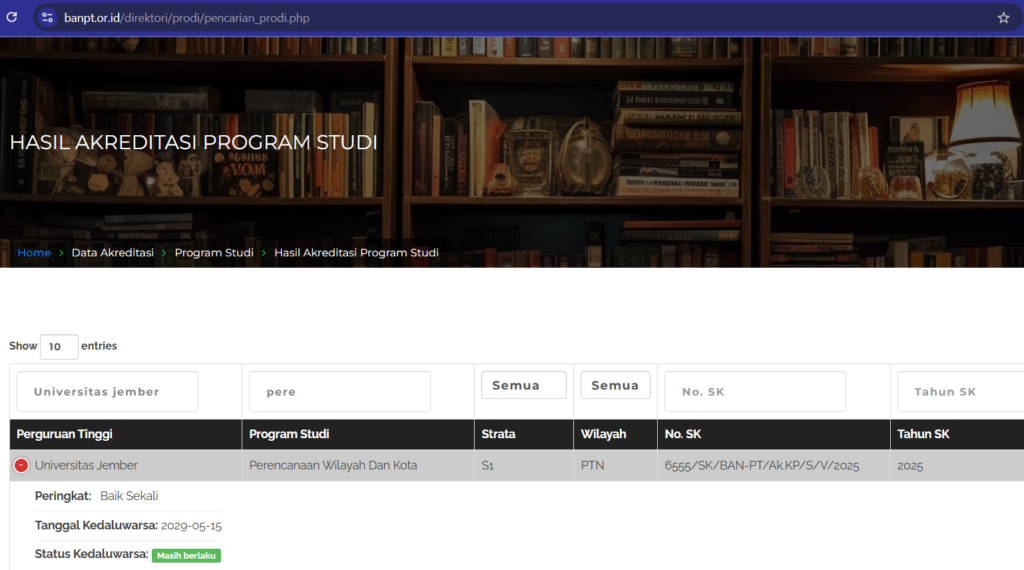Image resolution: width=1024 pixels, height=570 pixels.
Task: Sort by Program Studi column header
Action: point(358,434)
